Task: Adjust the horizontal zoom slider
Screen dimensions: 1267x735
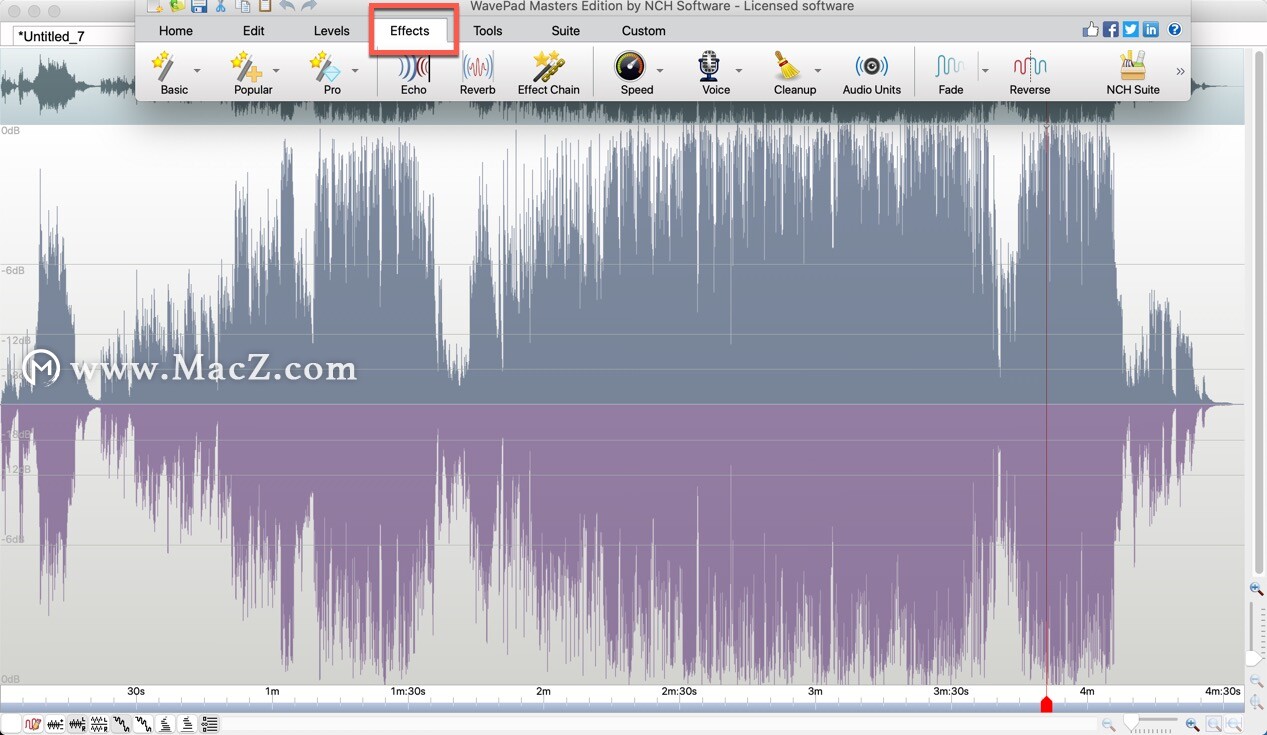Action: (x=1132, y=721)
